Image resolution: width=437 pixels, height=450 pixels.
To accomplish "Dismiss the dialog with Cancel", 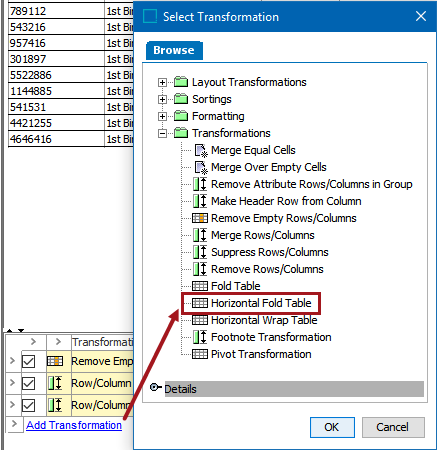I will tap(393, 427).
